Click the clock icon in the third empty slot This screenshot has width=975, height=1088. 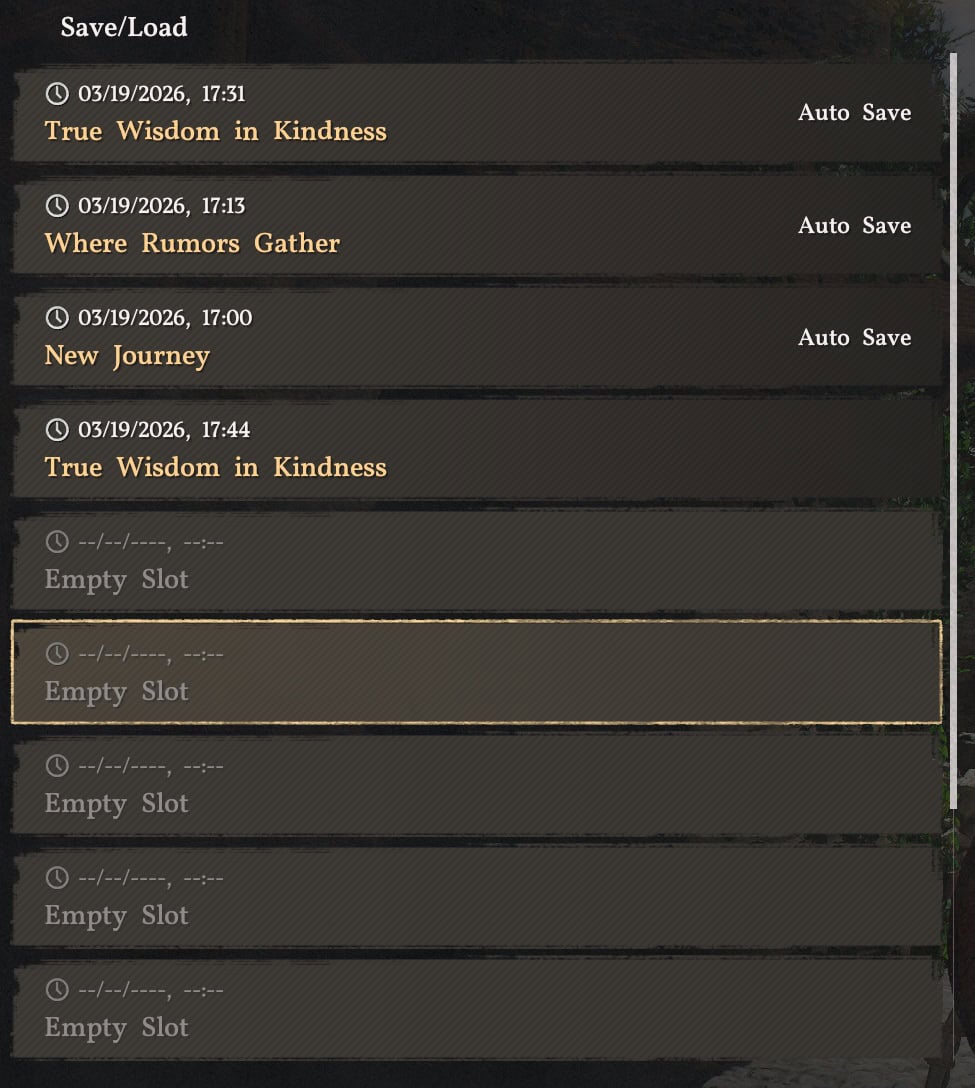57,766
